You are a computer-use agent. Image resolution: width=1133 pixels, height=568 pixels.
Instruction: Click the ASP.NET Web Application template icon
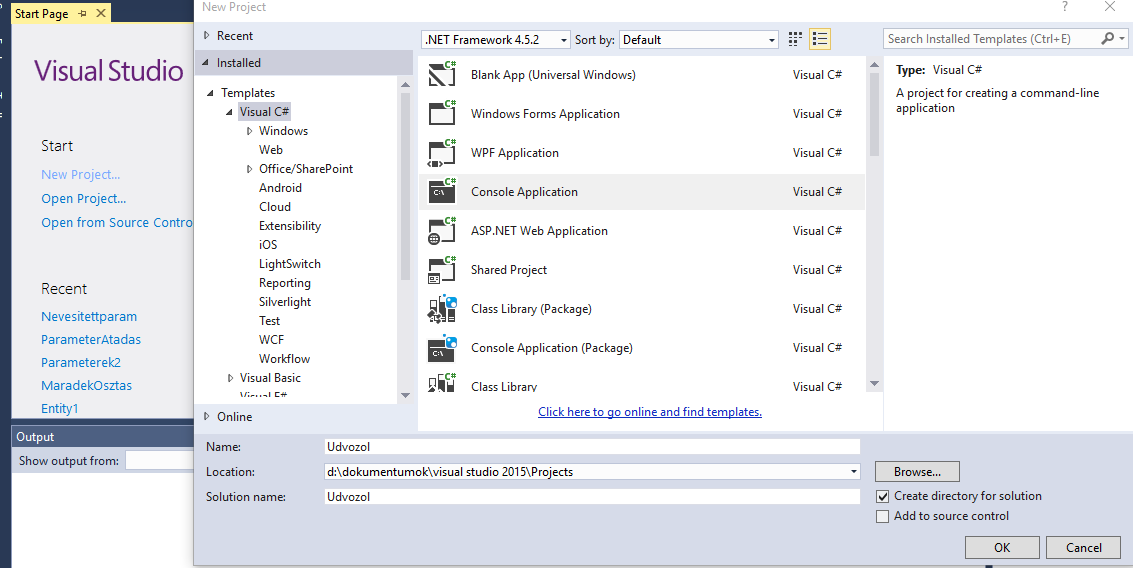point(441,231)
